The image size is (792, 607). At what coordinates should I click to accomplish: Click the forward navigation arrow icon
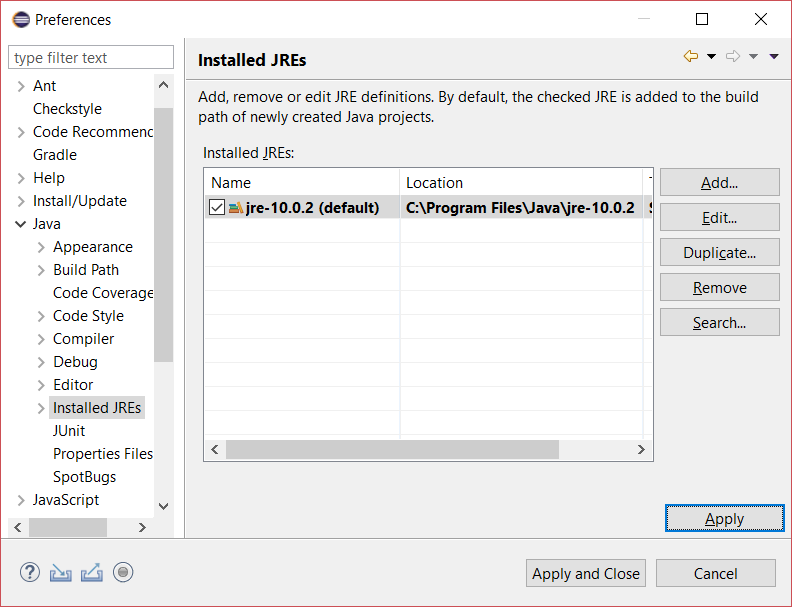point(733,57)
